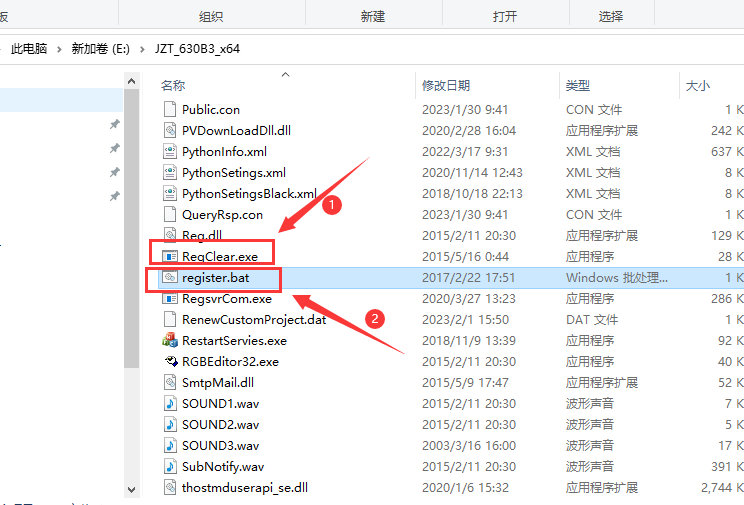This screenshot has width=744, height=505.
Task: Select the RestartServies.exe file icon
Action: pos(170,341)
